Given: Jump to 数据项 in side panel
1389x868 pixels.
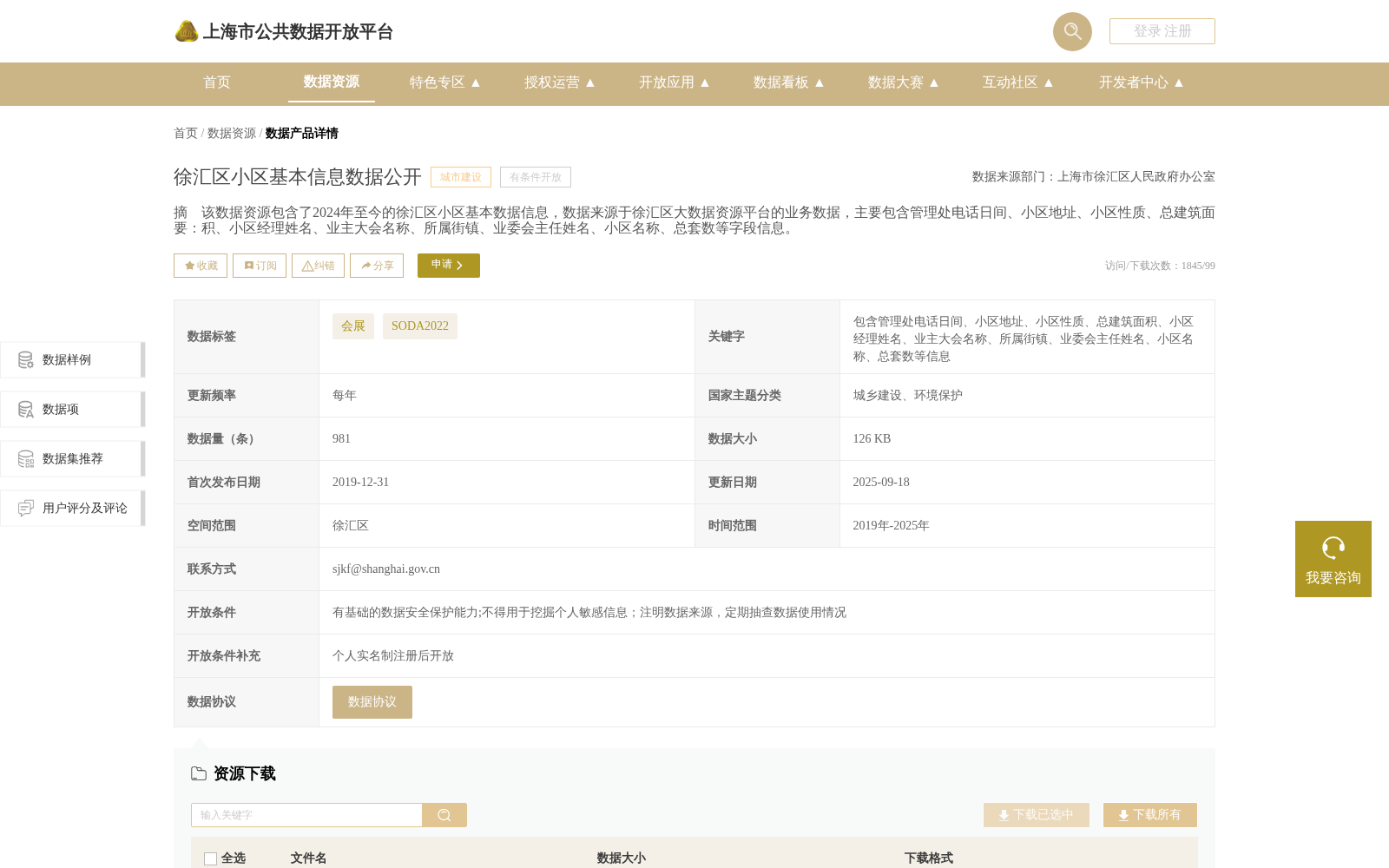Looking at the screenshot, I should [x=73, y=410].
